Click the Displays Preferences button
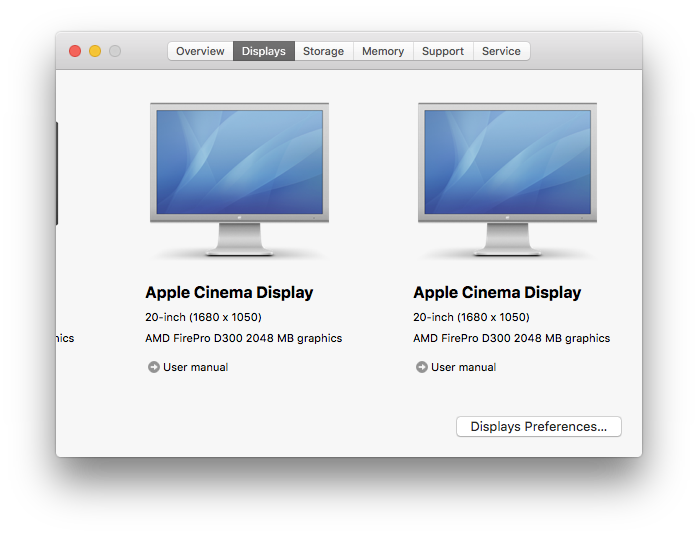The width and height of the screenshot is (698, 537). 539,427
